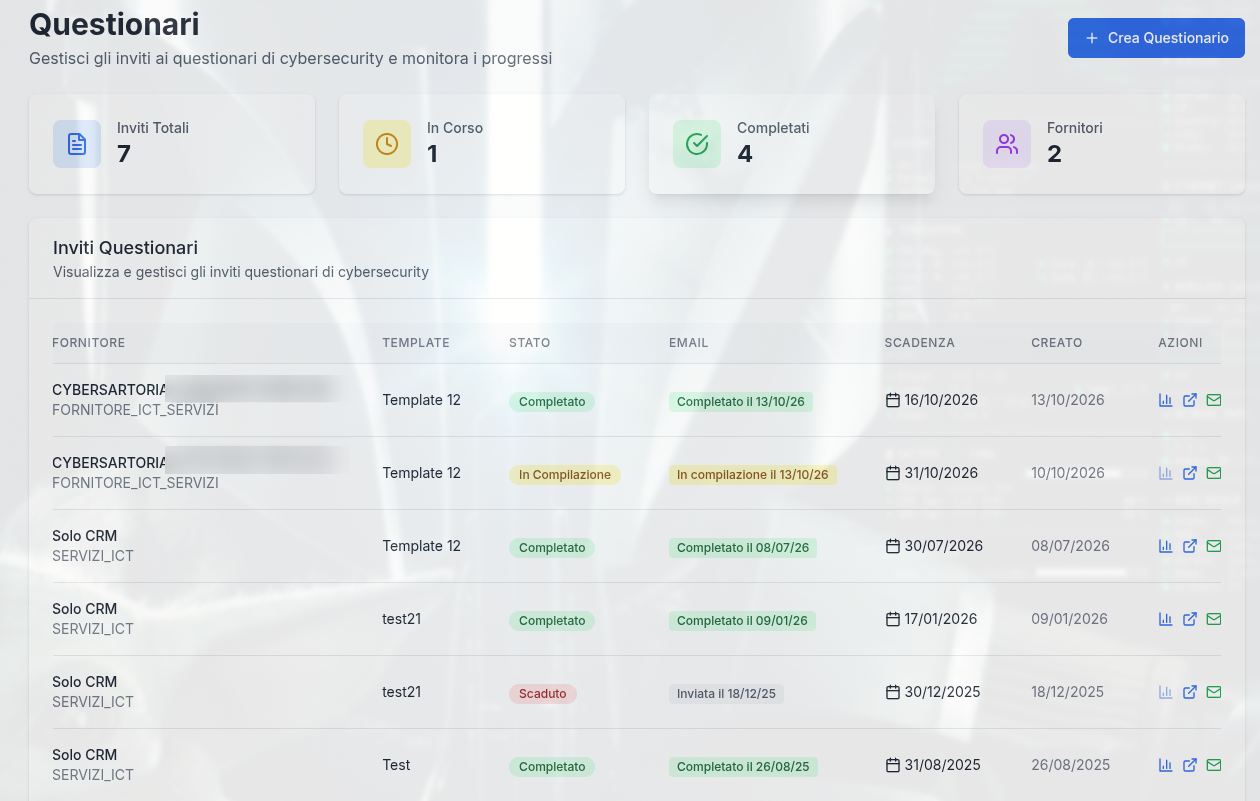1260x801 pixels.
Task: Click 'Completato il 13/10/26' email badge
Action: pyautogui.click(x=741, y=402)
